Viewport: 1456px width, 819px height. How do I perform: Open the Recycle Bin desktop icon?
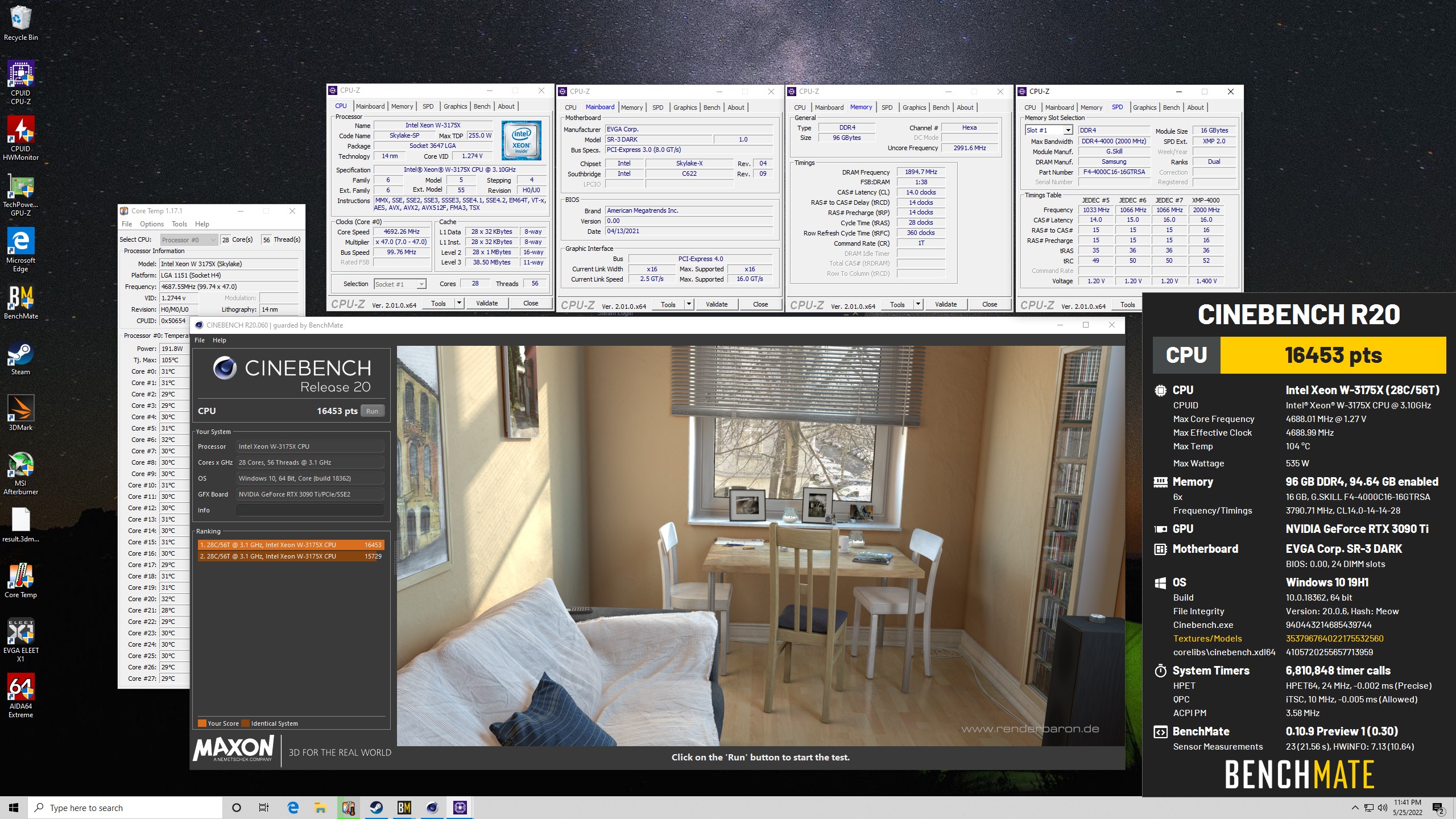click(x=20, y=23)
